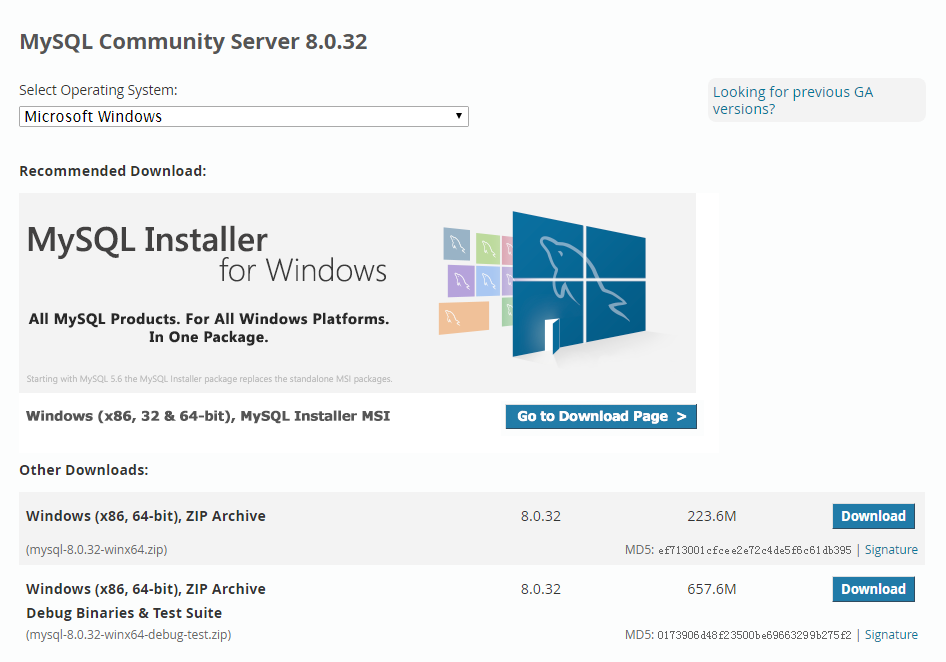Open the Select Operating System dropdown
This screenshot has height=662, width=946.
pos(244,116)
